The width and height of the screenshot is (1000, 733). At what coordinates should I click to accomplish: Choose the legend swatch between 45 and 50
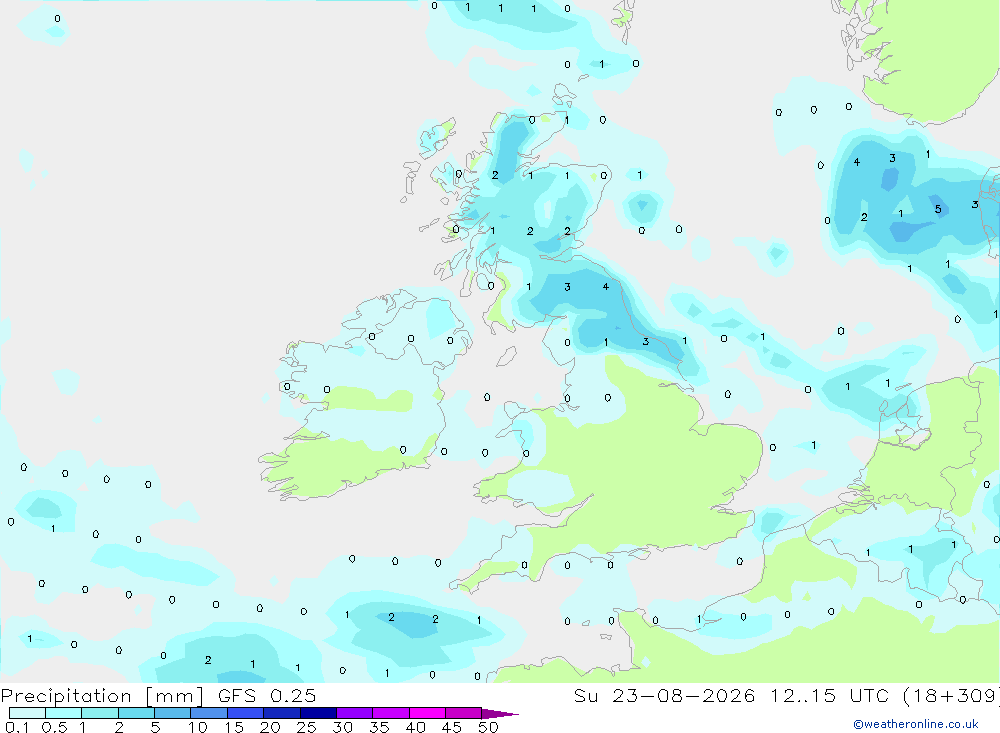464,713
